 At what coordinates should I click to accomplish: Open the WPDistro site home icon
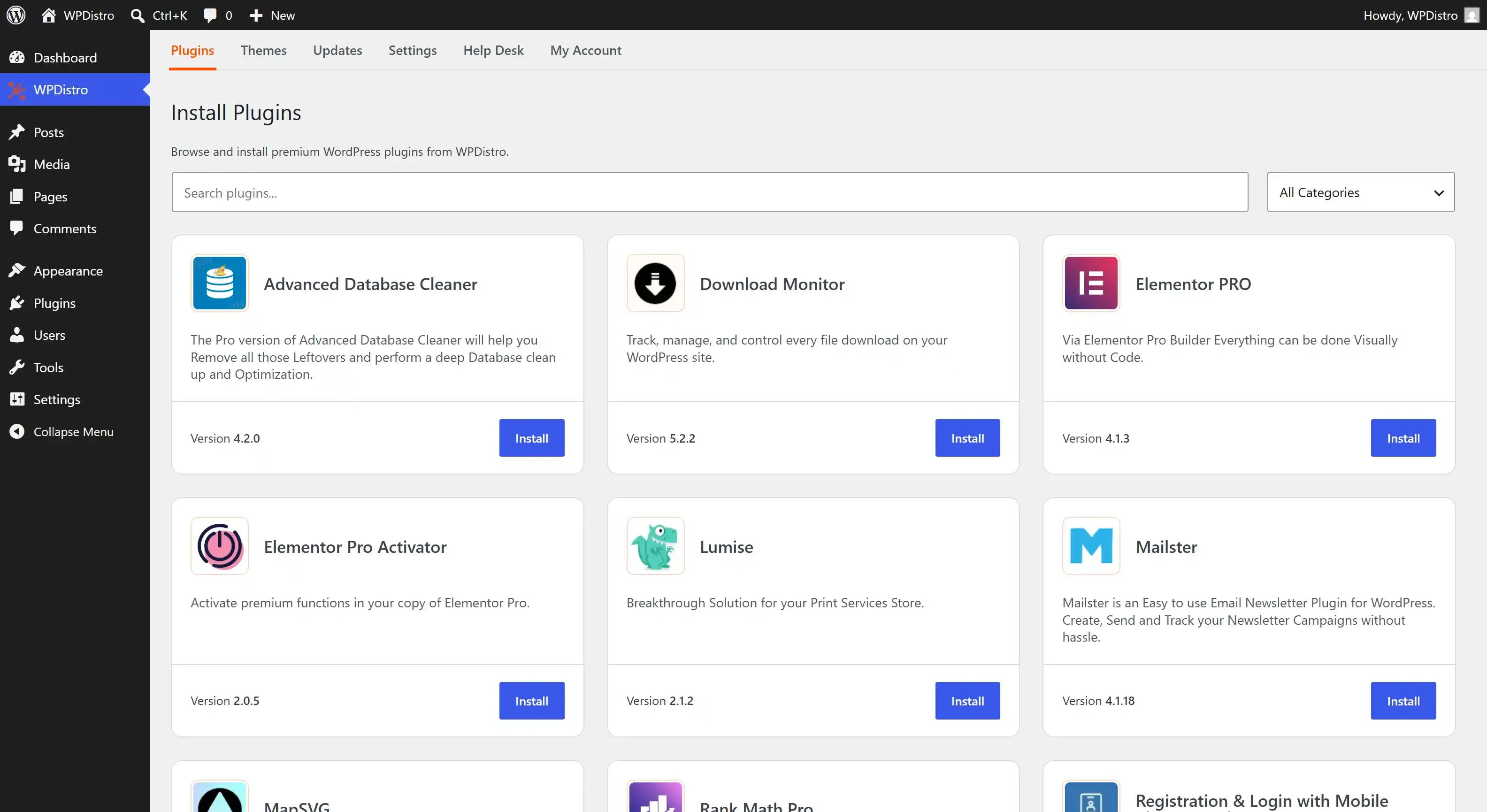tap(48, 15)
